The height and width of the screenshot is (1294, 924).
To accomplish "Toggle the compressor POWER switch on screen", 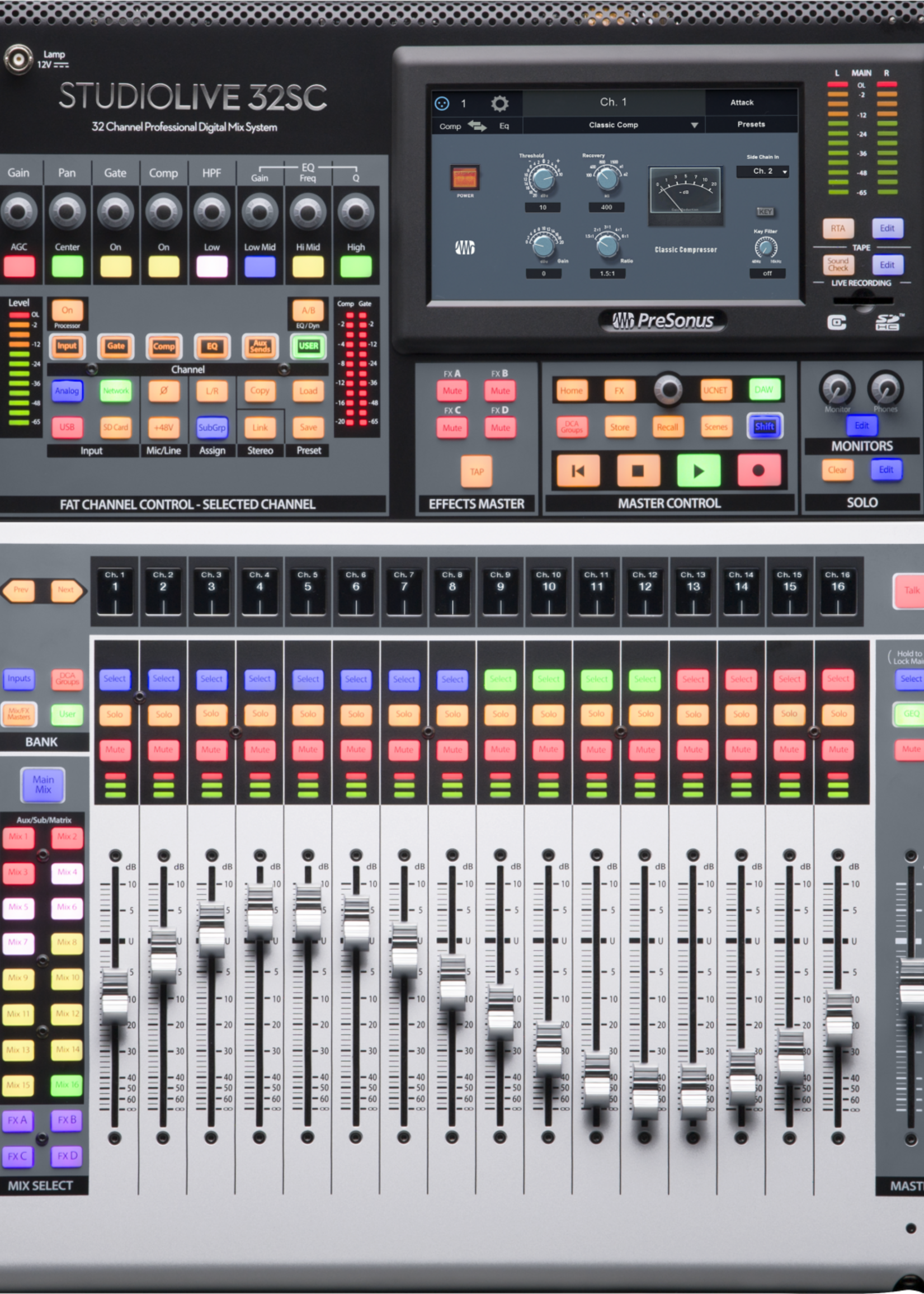I will [x=465, y=178].
